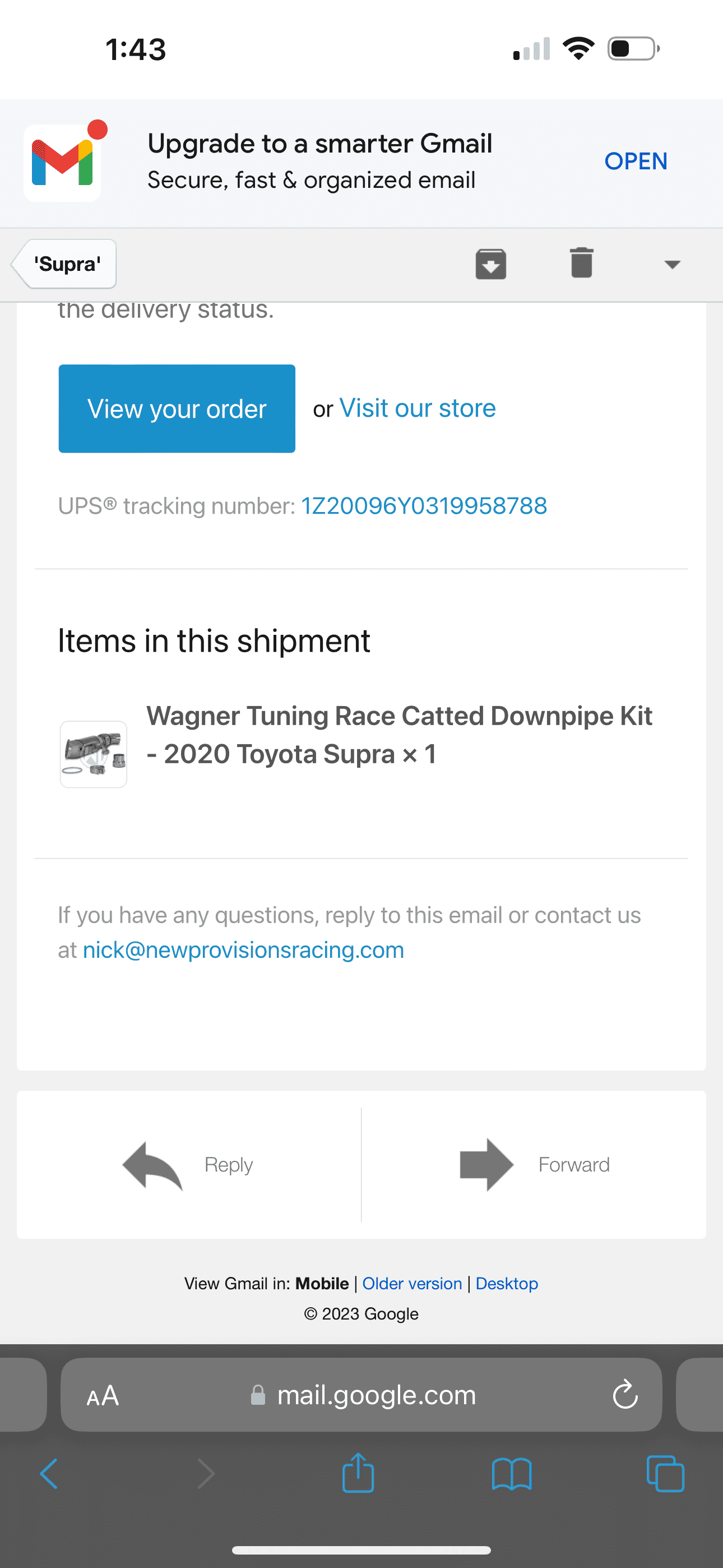Switch Gmail to Older version view
Image resolution: width=723 pixels, height=1568 pixels.
412,1283
